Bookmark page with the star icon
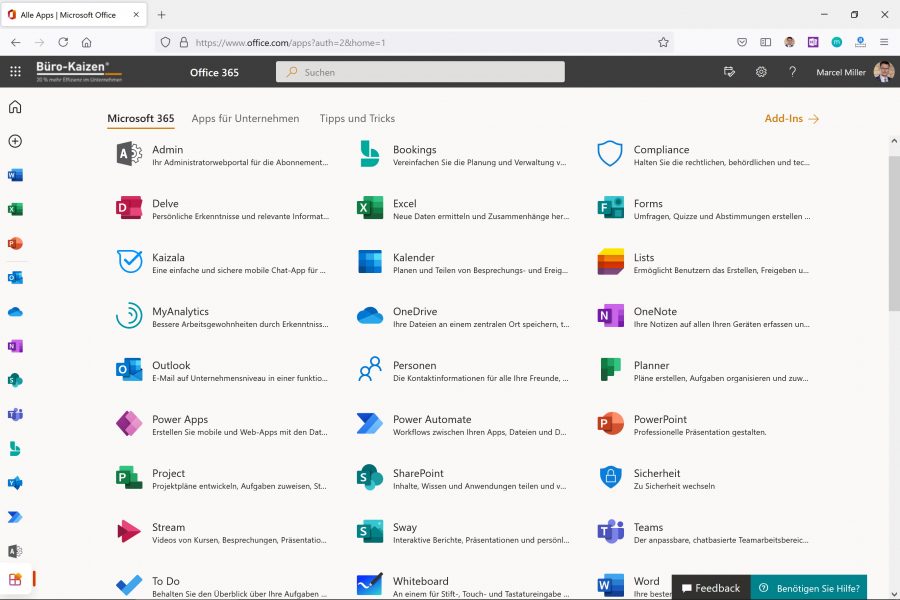 click(664, 42)
